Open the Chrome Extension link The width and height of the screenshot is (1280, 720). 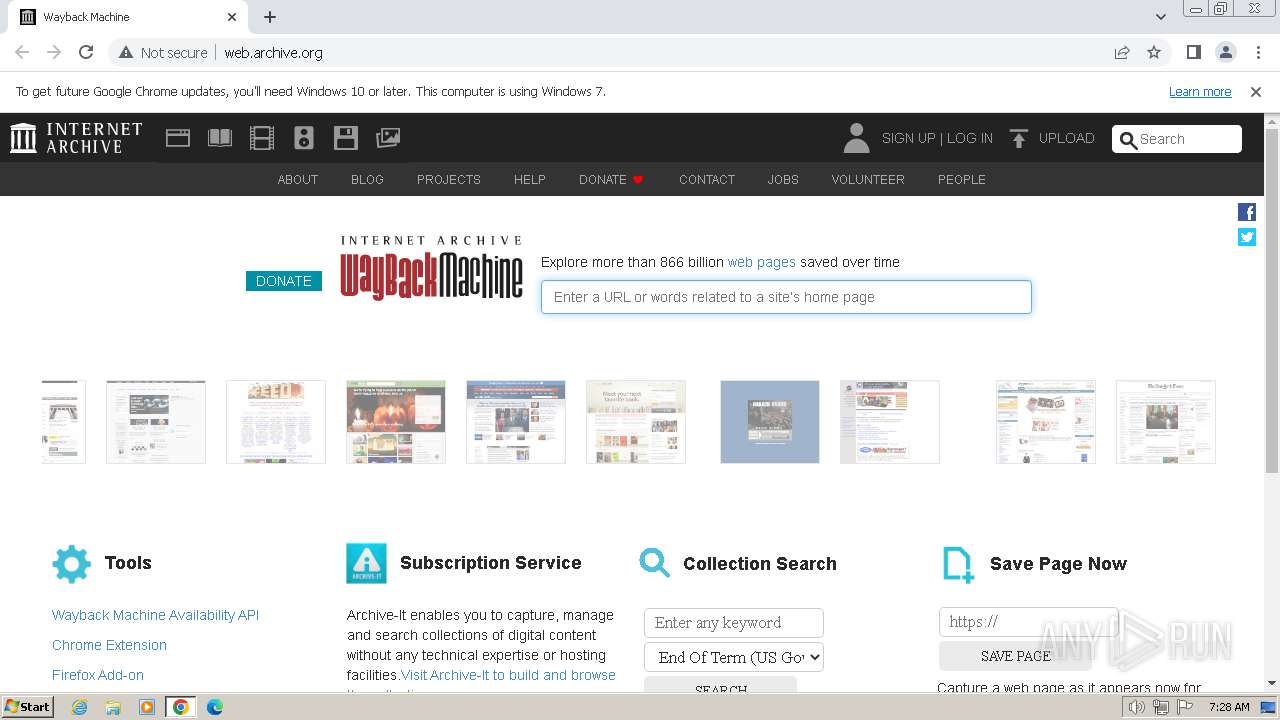(109, 645)
